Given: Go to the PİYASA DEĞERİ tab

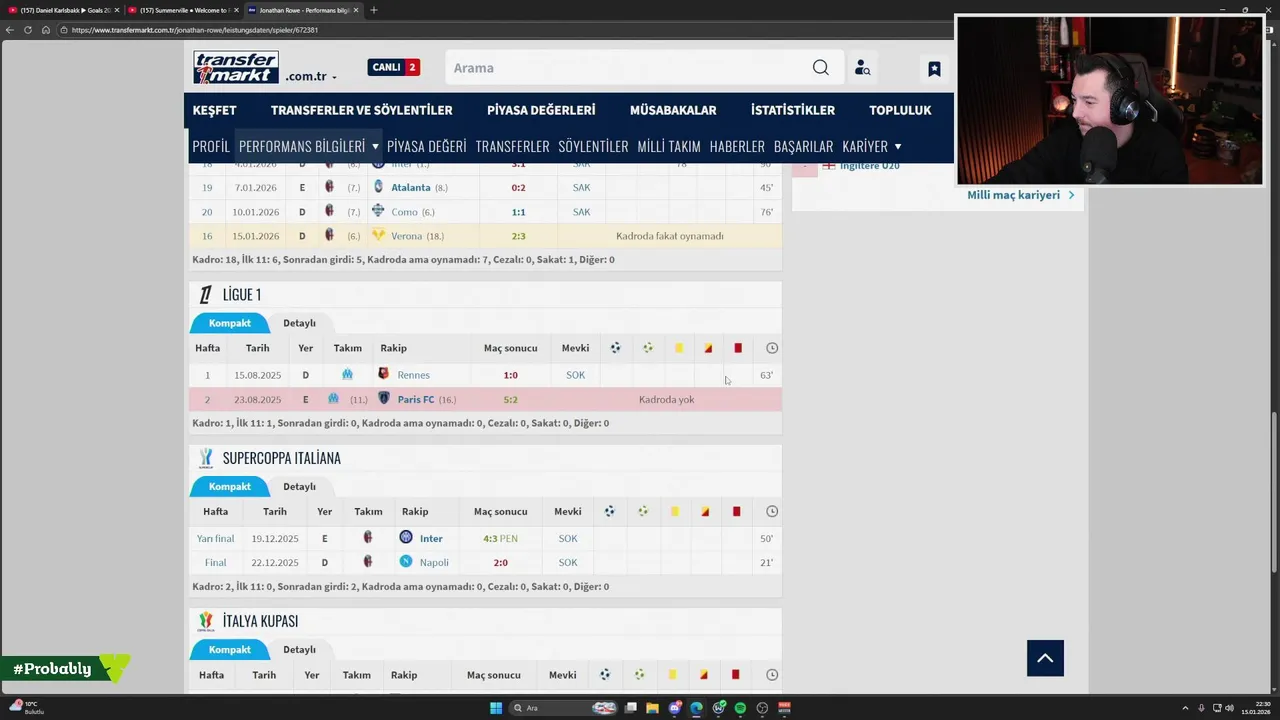Looking at the screenshot, I should click(x=427, y=146).
